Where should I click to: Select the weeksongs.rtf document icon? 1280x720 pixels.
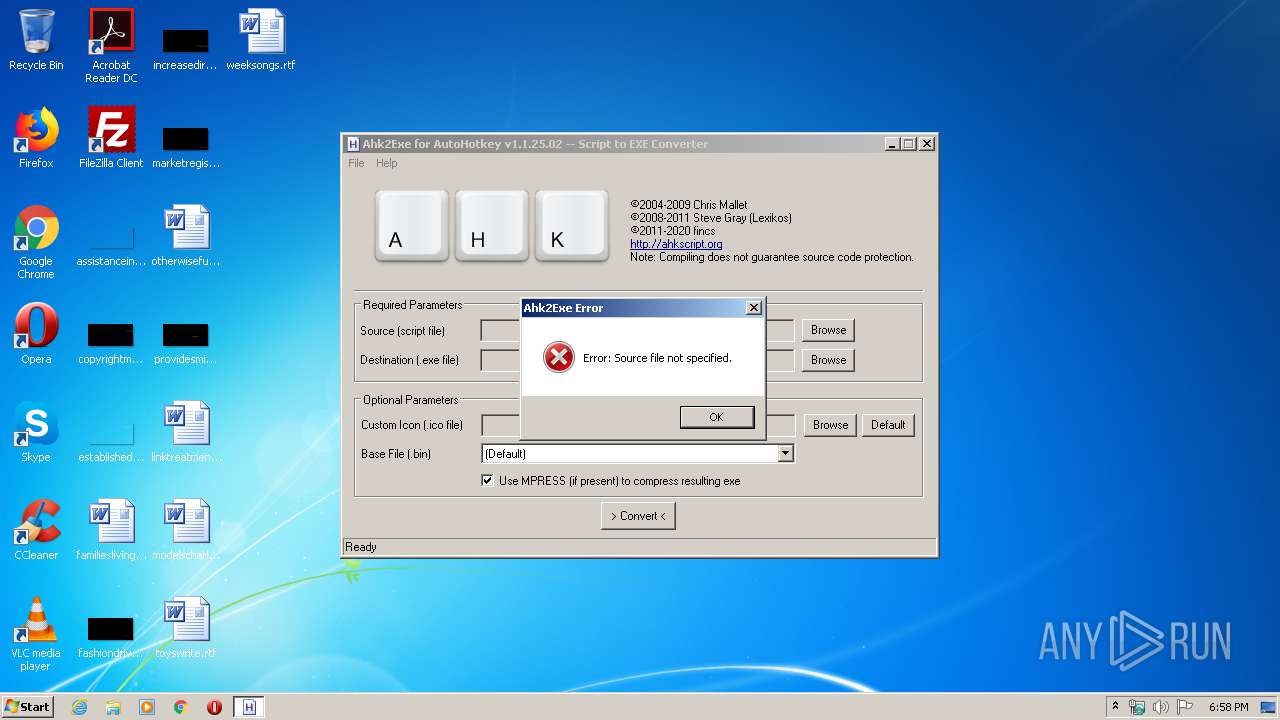(x=261, y=40)
